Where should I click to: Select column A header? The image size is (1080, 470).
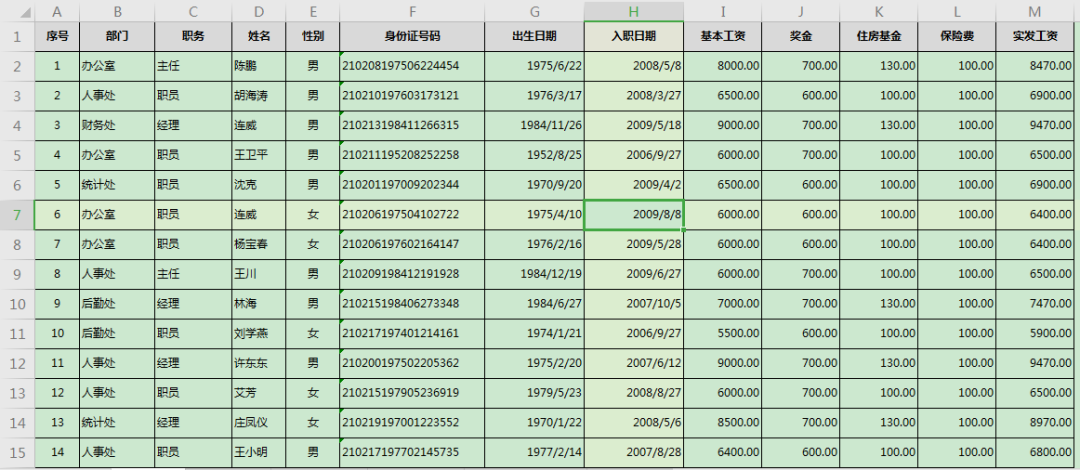tap(57, 11)
